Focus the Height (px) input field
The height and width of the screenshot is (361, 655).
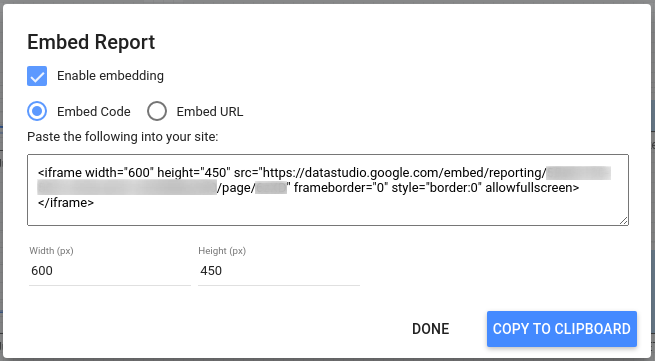(279, 271)
